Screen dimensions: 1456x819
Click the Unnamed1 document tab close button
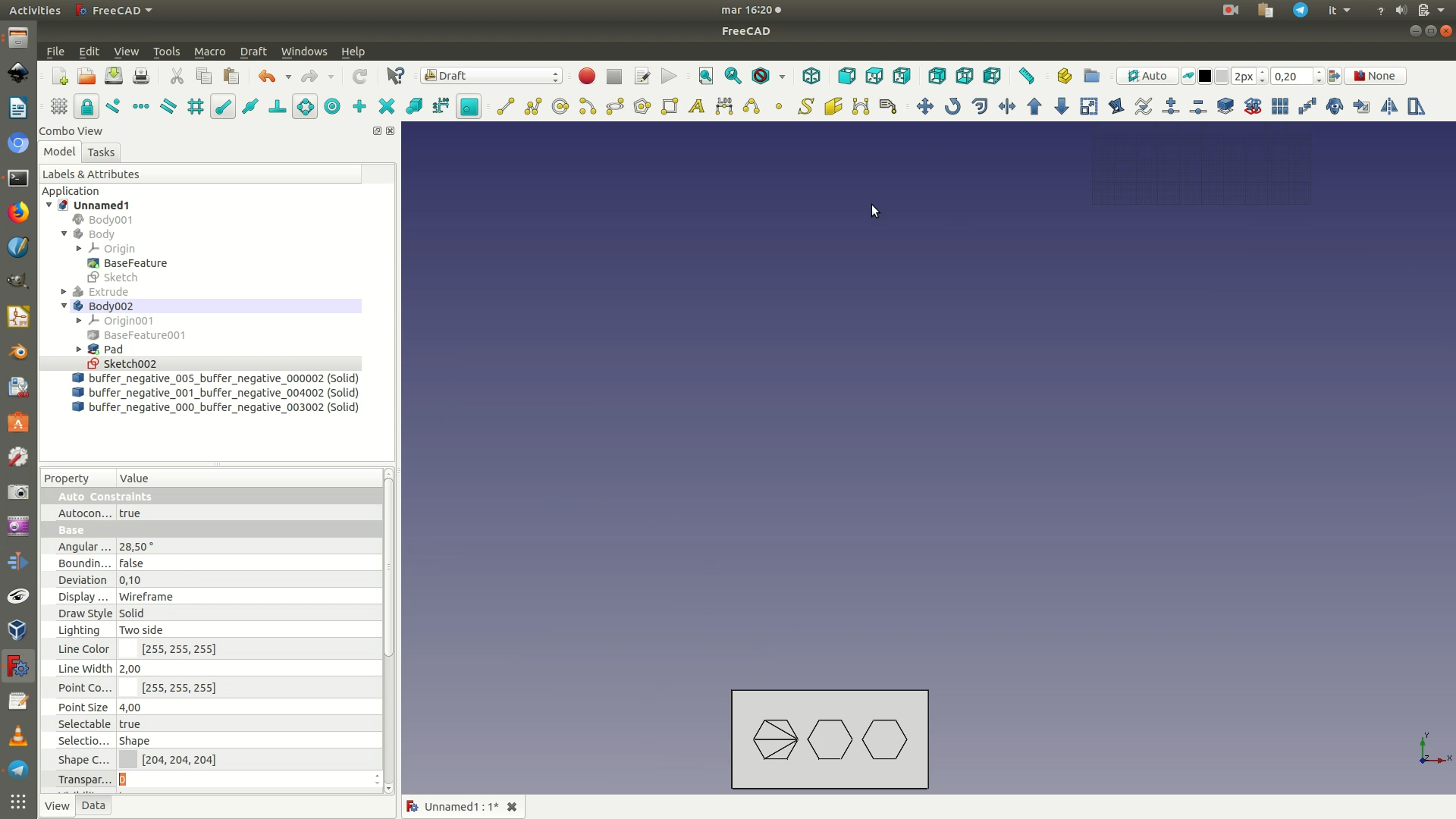[512, 807]
